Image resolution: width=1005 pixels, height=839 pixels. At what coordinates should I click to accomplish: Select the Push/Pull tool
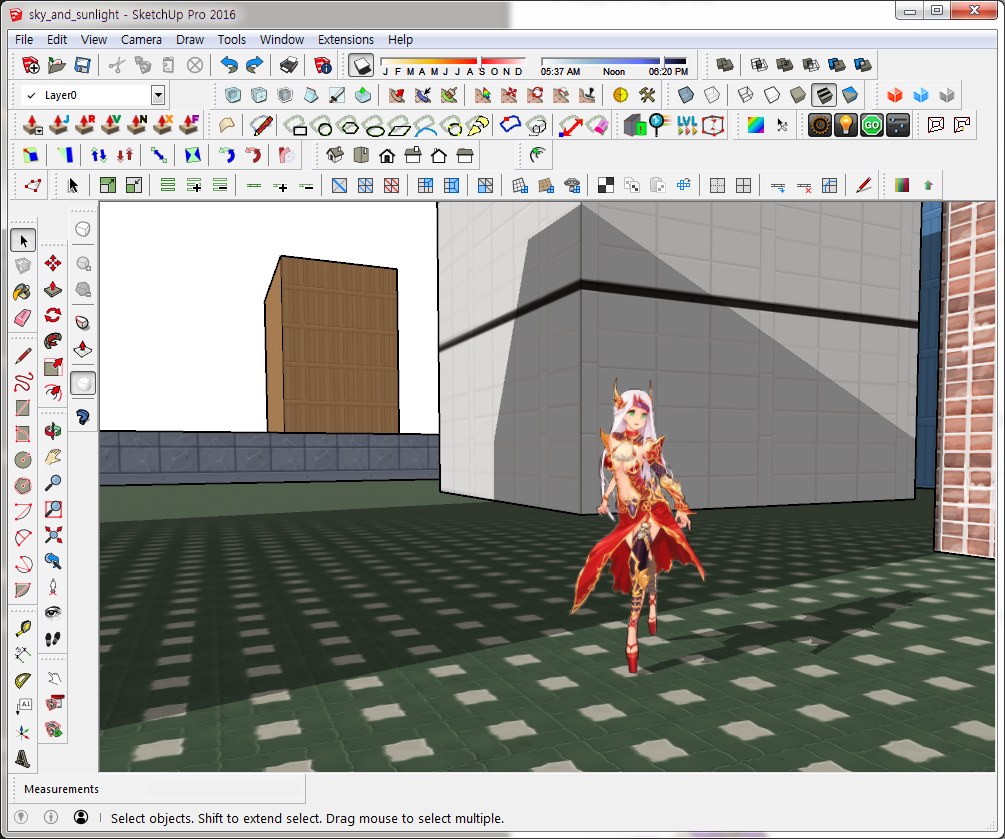(x=53, y=289)
